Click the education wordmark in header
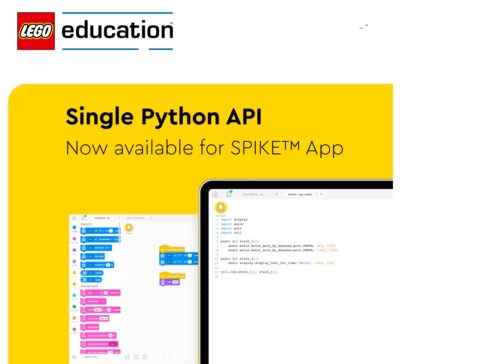This screenshot has height=364, width=500. click(117, 30)
